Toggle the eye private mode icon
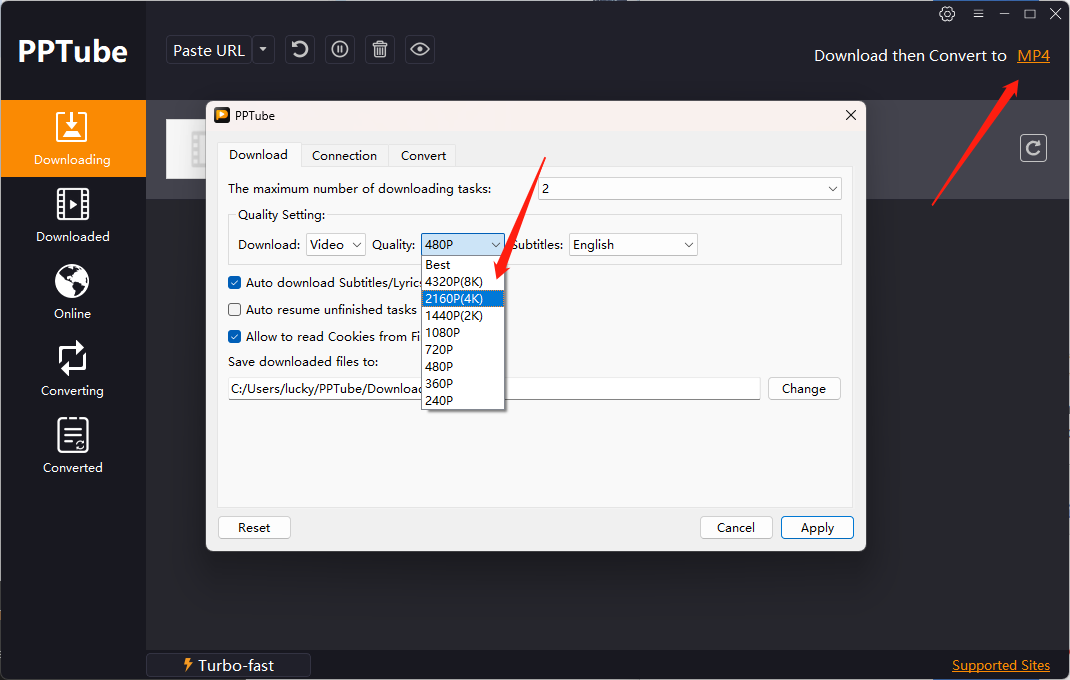The height and width of the screenshot is (680, 1070). point(420,50)
